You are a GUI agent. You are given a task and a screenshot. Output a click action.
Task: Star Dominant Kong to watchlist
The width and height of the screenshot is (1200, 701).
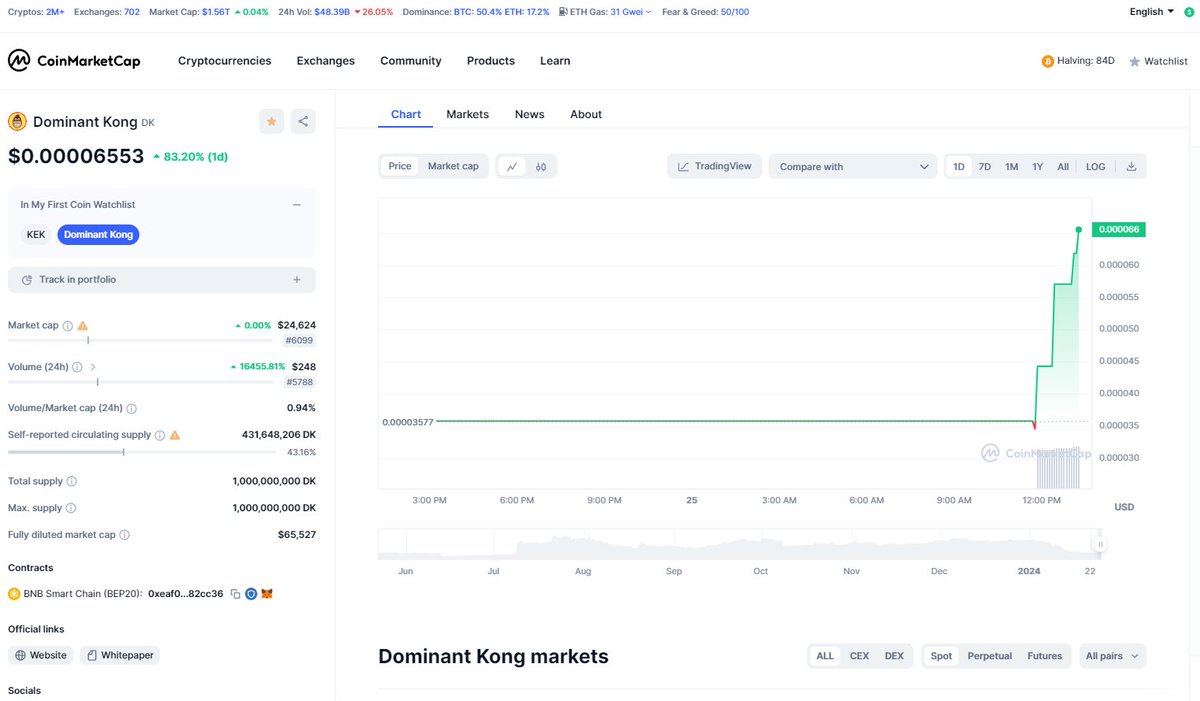click(271, 121)
